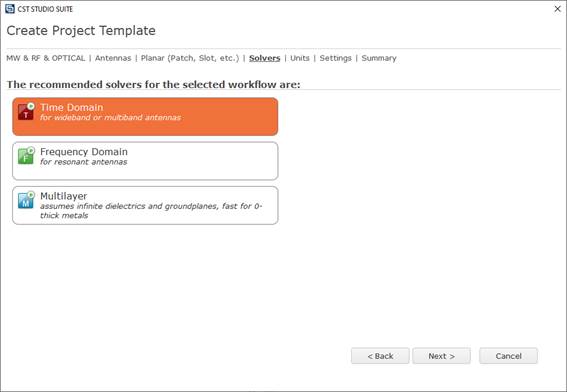Select the red Time Domain solver icon
The width and height of the screenshot is (567, 392).
coord(26,111)
